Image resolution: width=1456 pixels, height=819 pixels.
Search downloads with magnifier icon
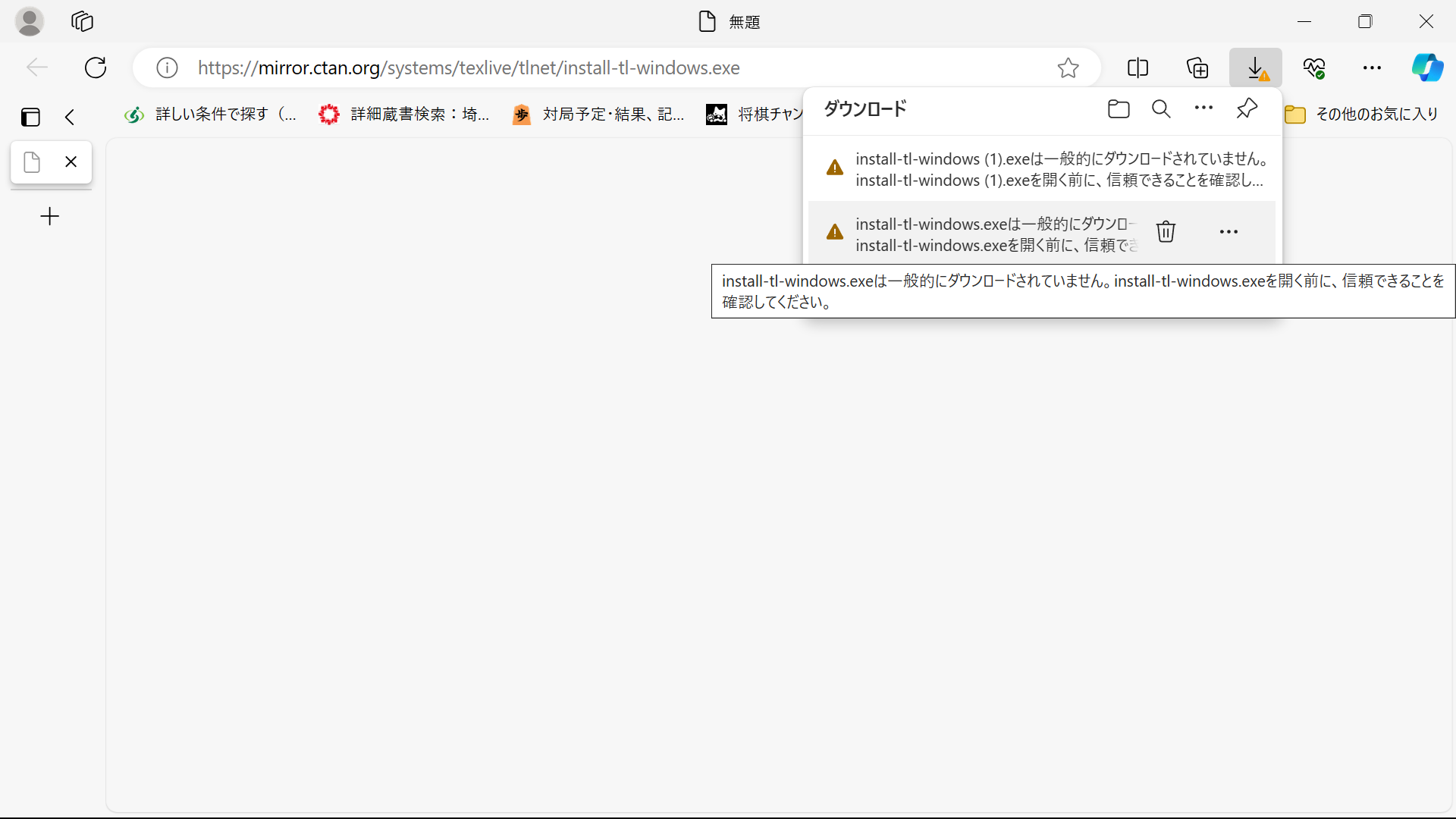click(1161, 108)
